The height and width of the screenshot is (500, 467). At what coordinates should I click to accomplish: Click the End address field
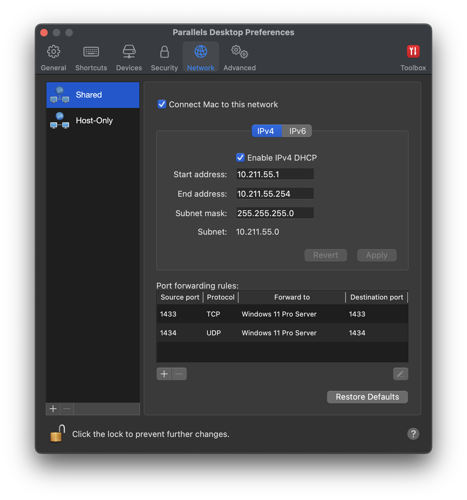(x=275, y=194)
